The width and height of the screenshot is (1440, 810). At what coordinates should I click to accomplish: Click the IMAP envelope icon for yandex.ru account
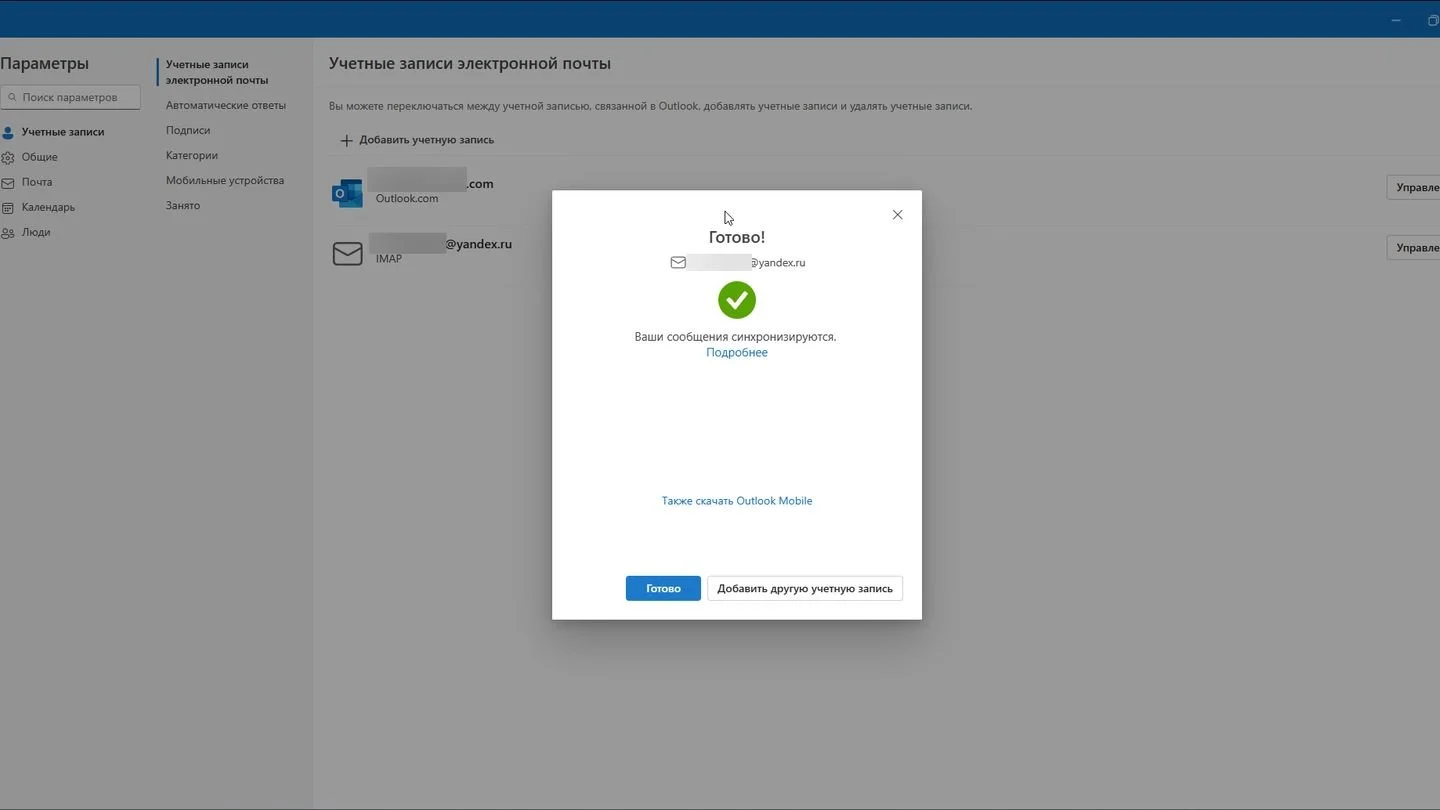[347, 254]
